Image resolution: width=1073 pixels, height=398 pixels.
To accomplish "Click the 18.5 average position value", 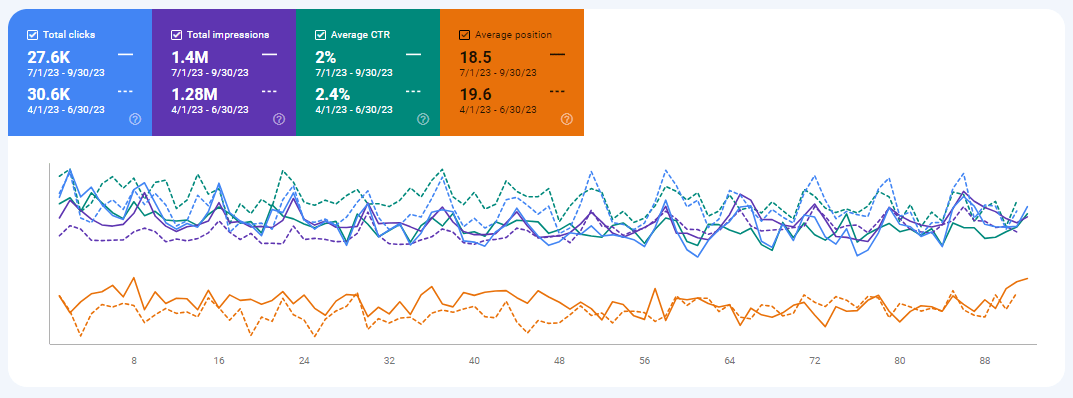I will click(x=475, y=56).
